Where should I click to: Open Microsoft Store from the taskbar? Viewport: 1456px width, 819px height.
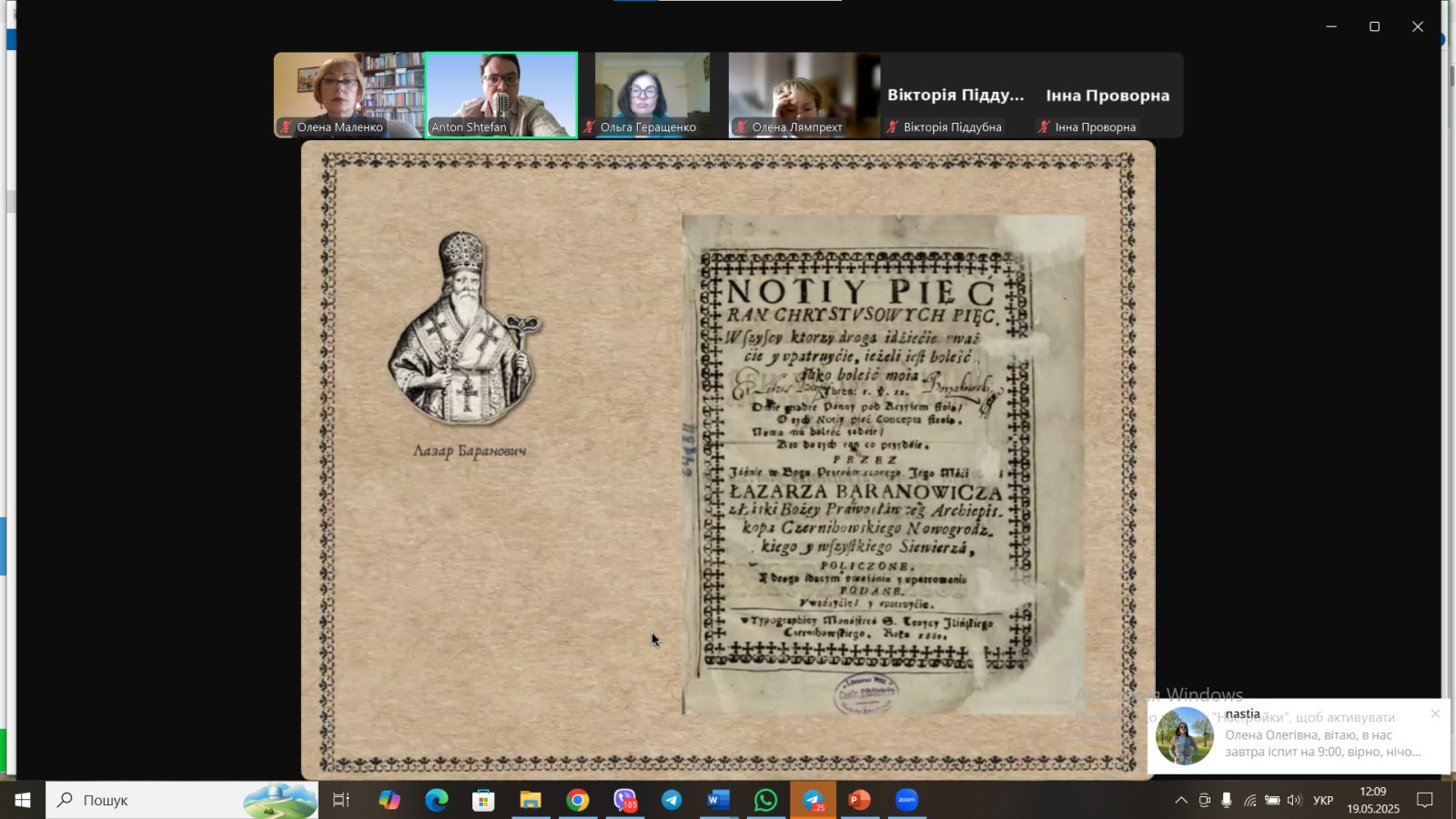[483, 800]
